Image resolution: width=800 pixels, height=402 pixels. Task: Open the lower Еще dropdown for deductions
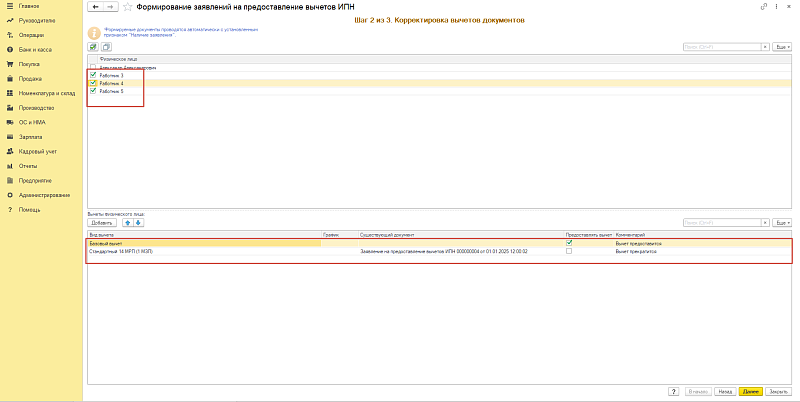click(x=782, y=222)
